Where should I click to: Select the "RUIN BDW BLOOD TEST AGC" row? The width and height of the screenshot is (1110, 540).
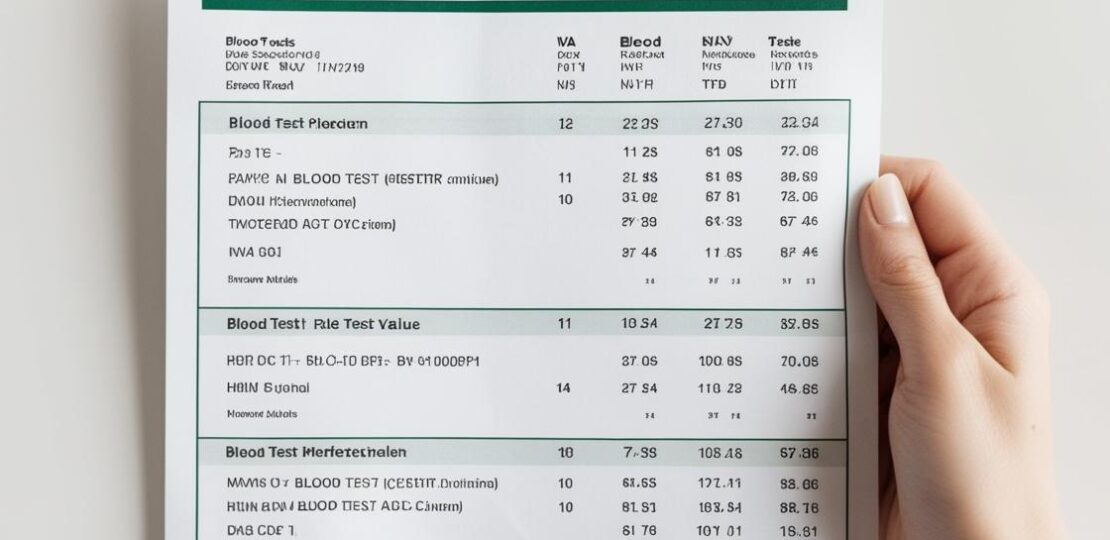coord(522,507)
